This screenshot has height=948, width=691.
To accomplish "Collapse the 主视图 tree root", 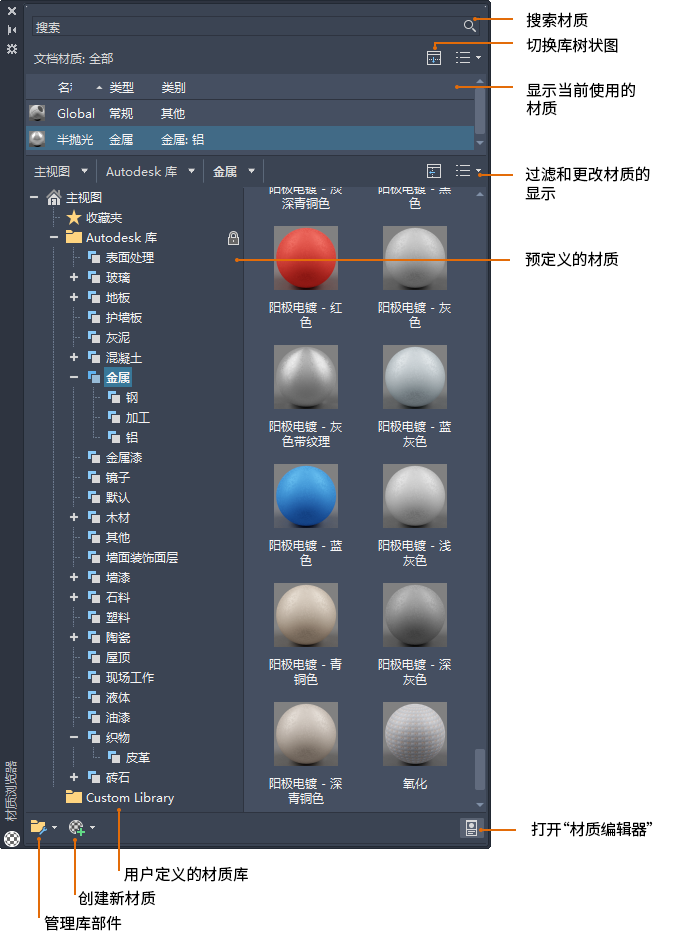I will (x=34, y=197).
